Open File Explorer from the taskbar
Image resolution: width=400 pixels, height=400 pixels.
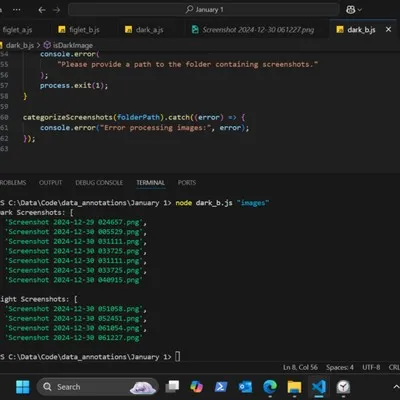coord(294,387)
